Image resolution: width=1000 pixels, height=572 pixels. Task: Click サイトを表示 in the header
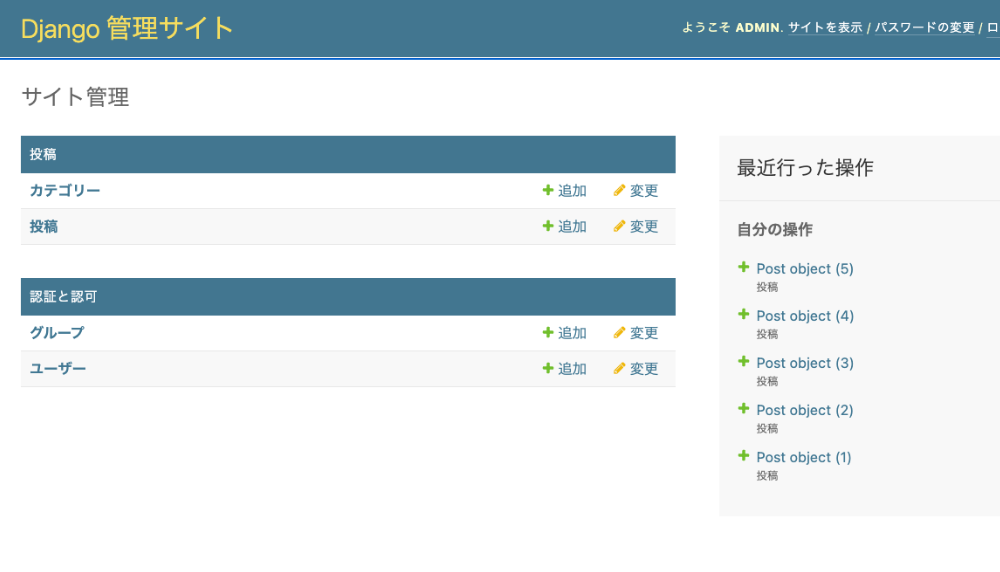825,27
